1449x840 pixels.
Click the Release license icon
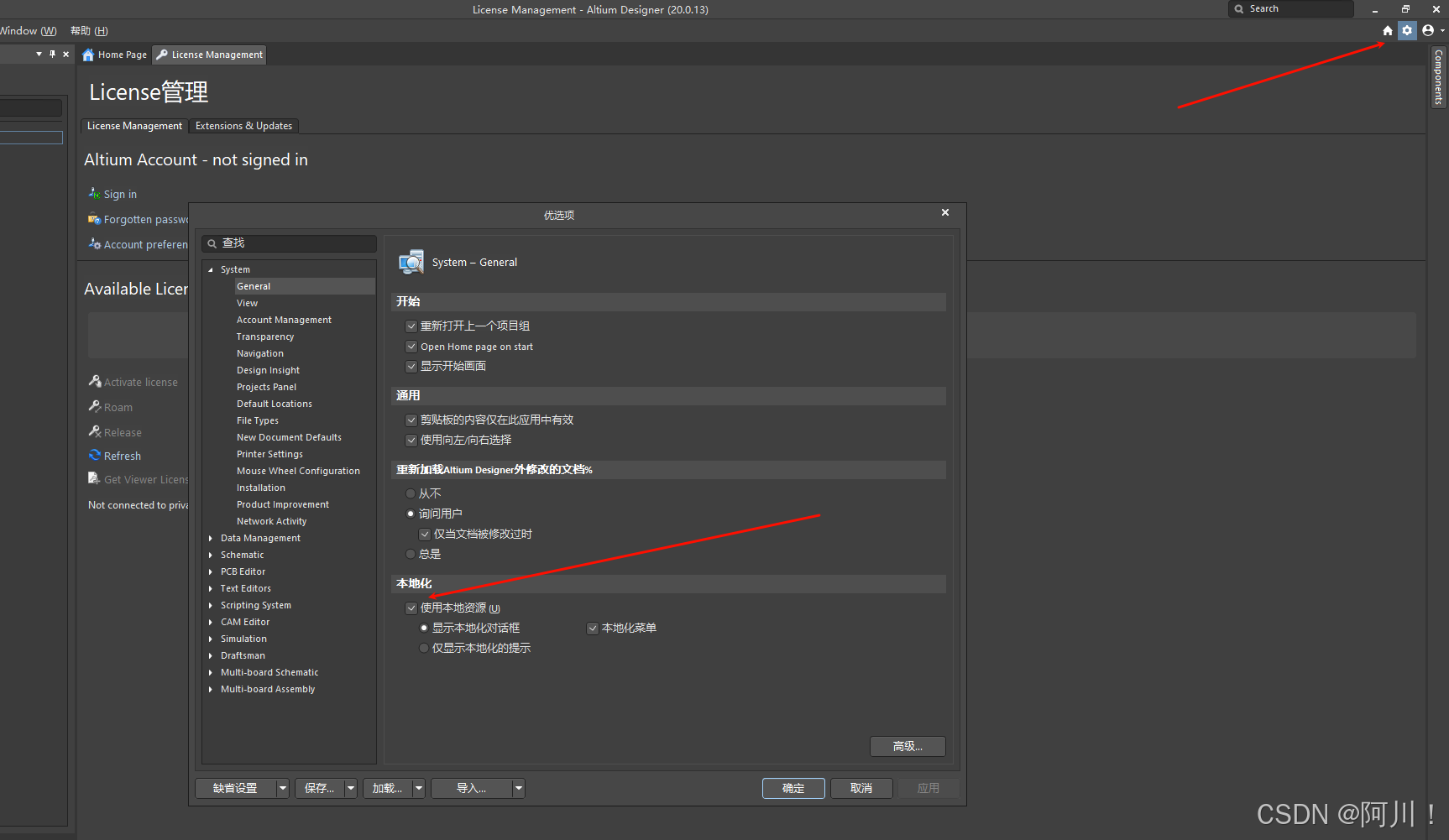click(x=95, y=431)
